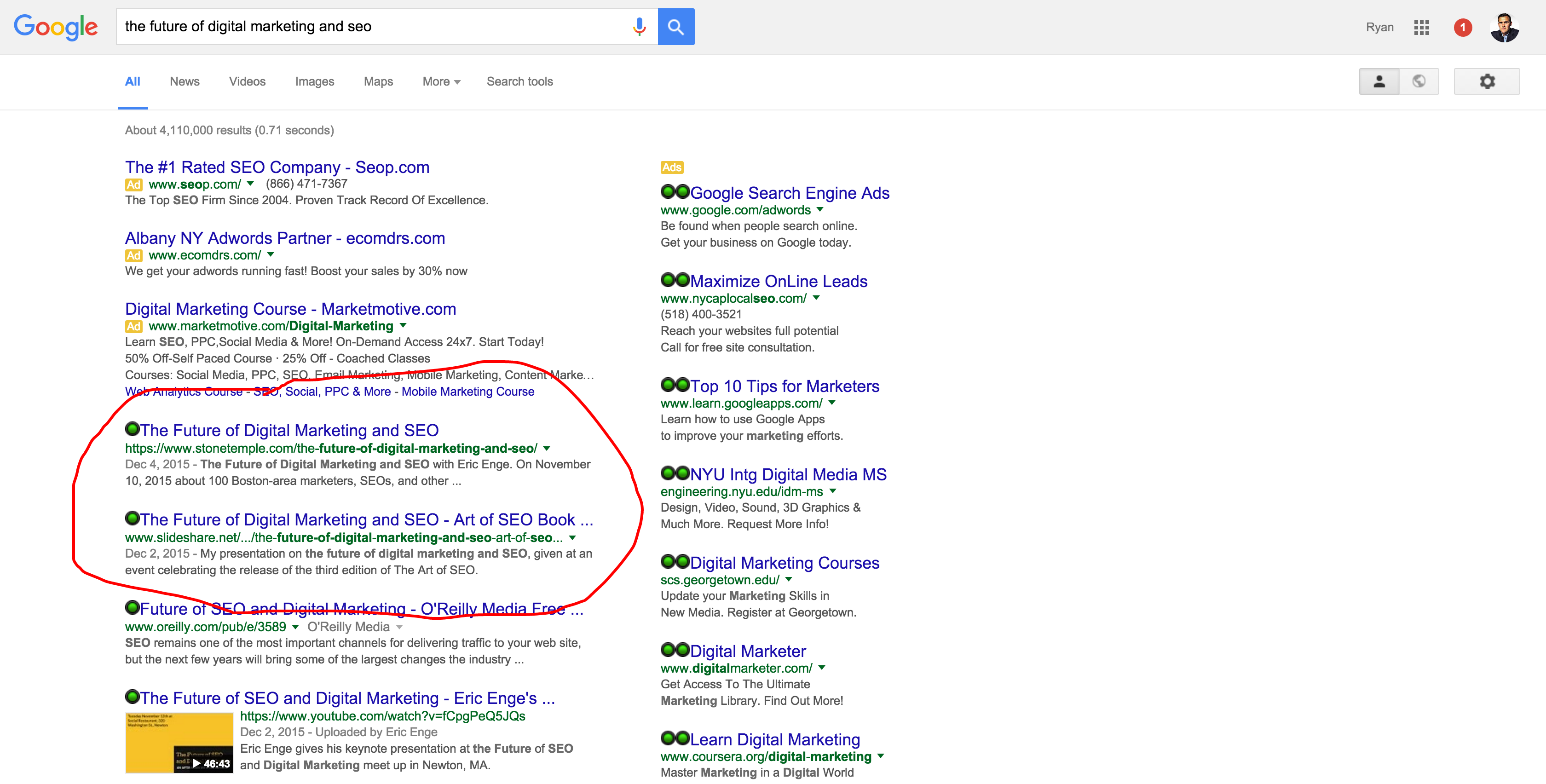Click green indicators beside Digital Marketer ad
The image size is (1546, 784).
675,650
